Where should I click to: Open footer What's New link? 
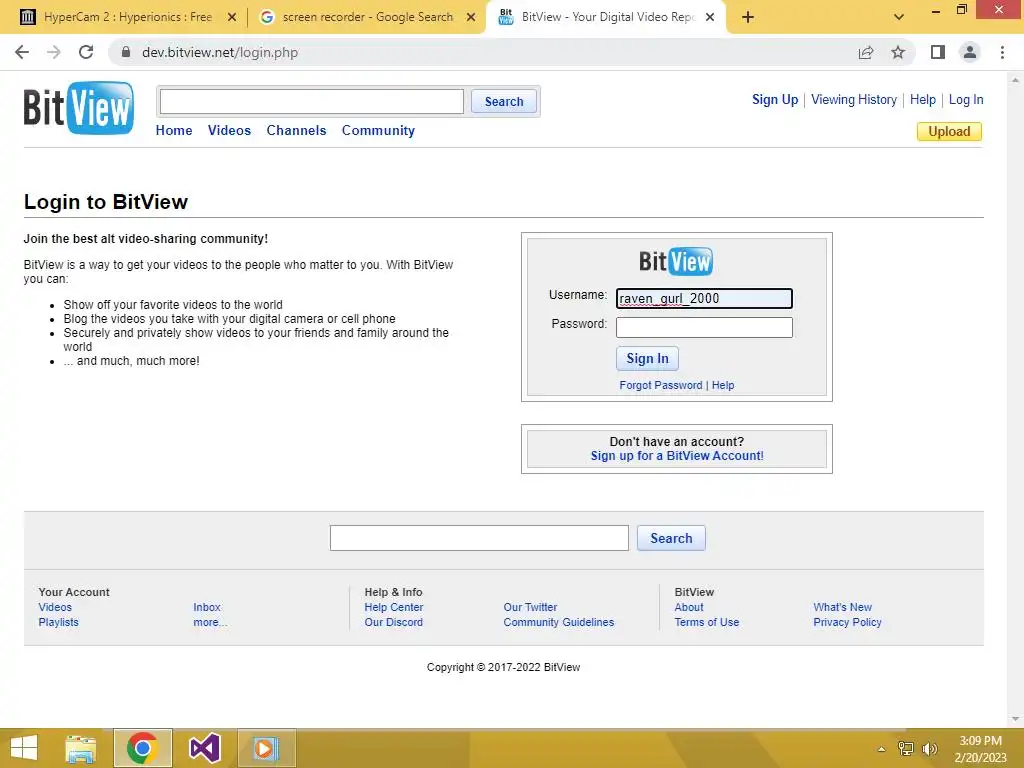[842, 607]
